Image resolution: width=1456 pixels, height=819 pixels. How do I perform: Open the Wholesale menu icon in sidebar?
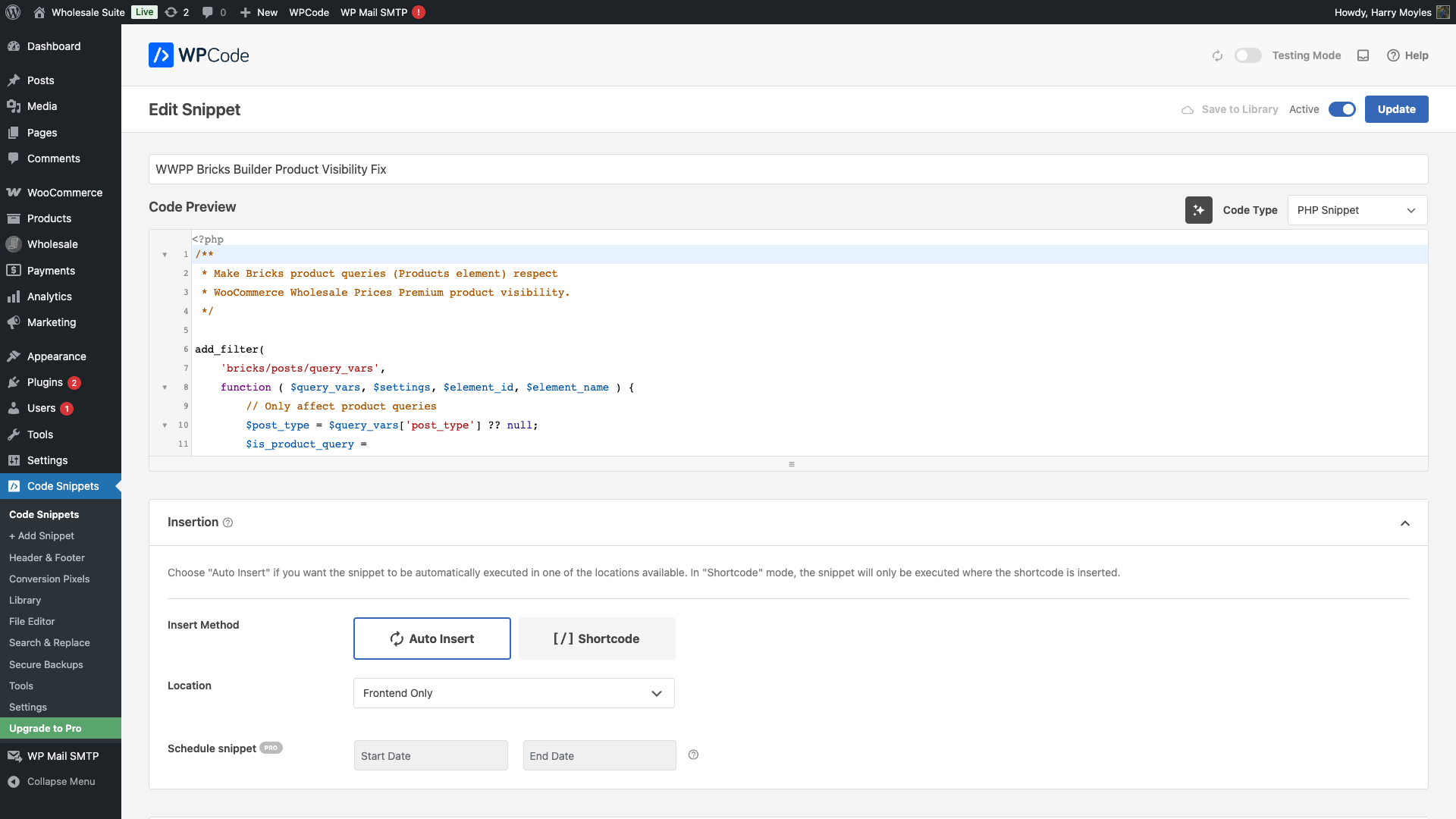[14, 244]
